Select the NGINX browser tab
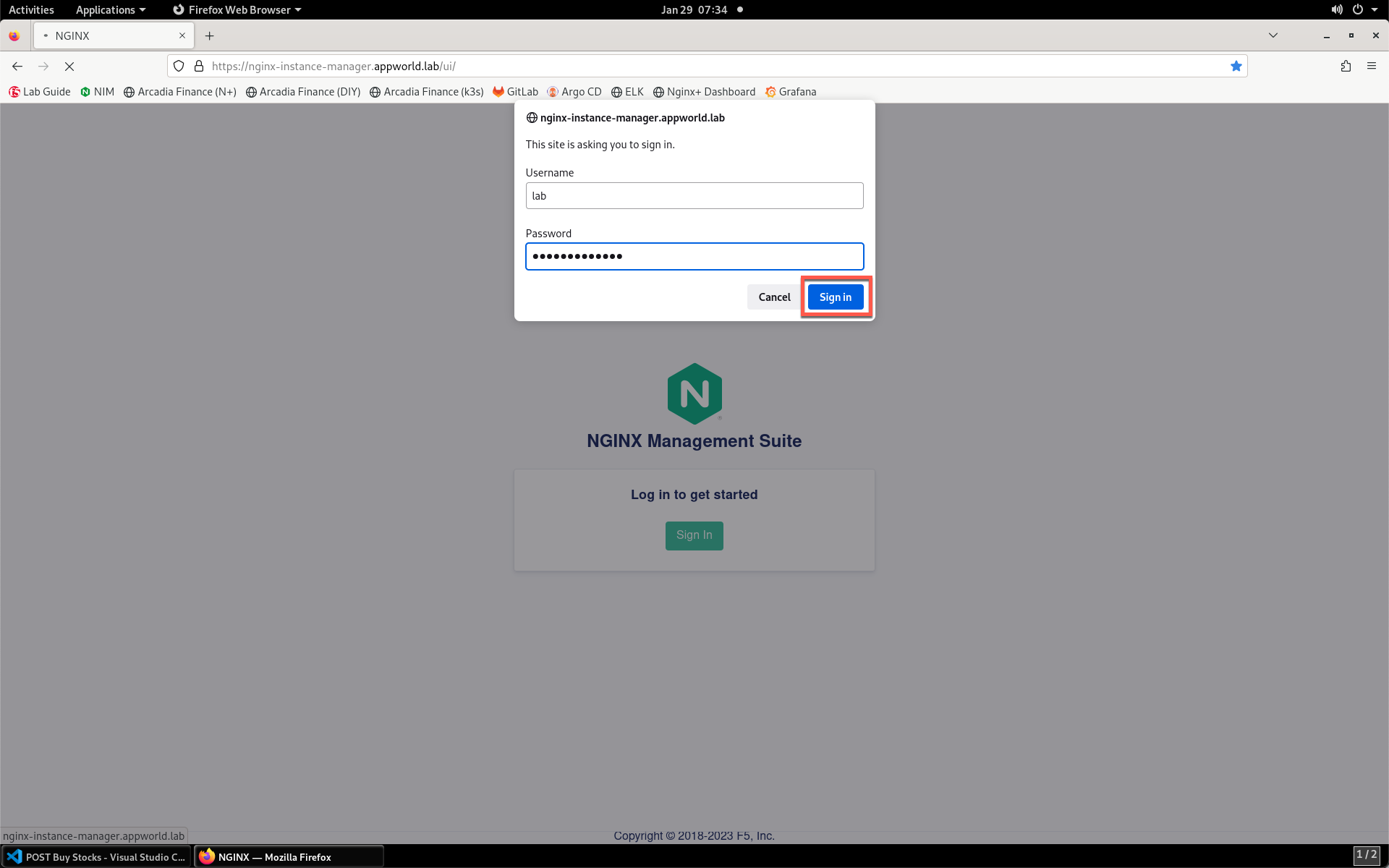Screen dimensions: 1389x868 click(x=114, y=35)
